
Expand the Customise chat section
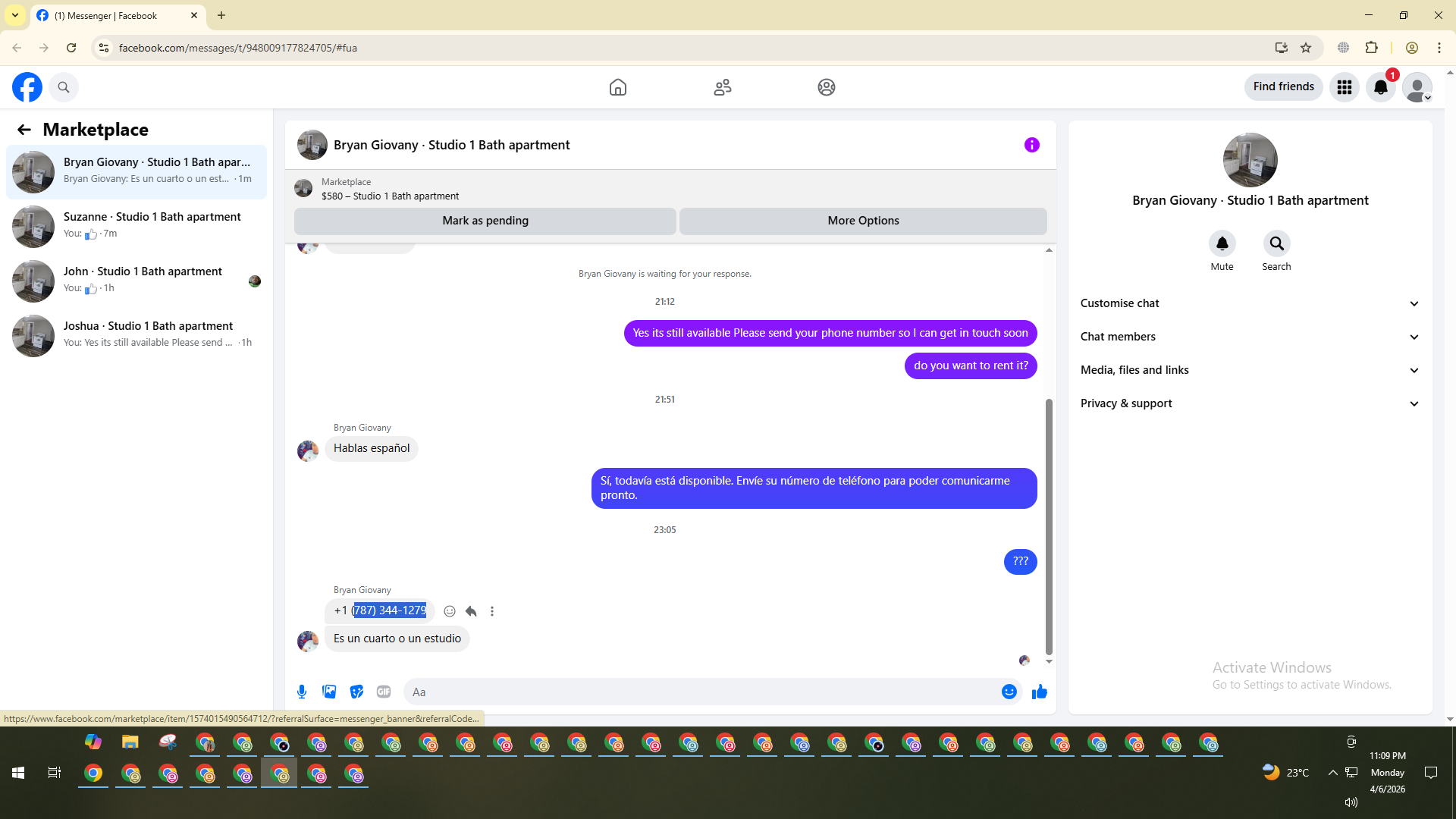tap(1250, 303)
